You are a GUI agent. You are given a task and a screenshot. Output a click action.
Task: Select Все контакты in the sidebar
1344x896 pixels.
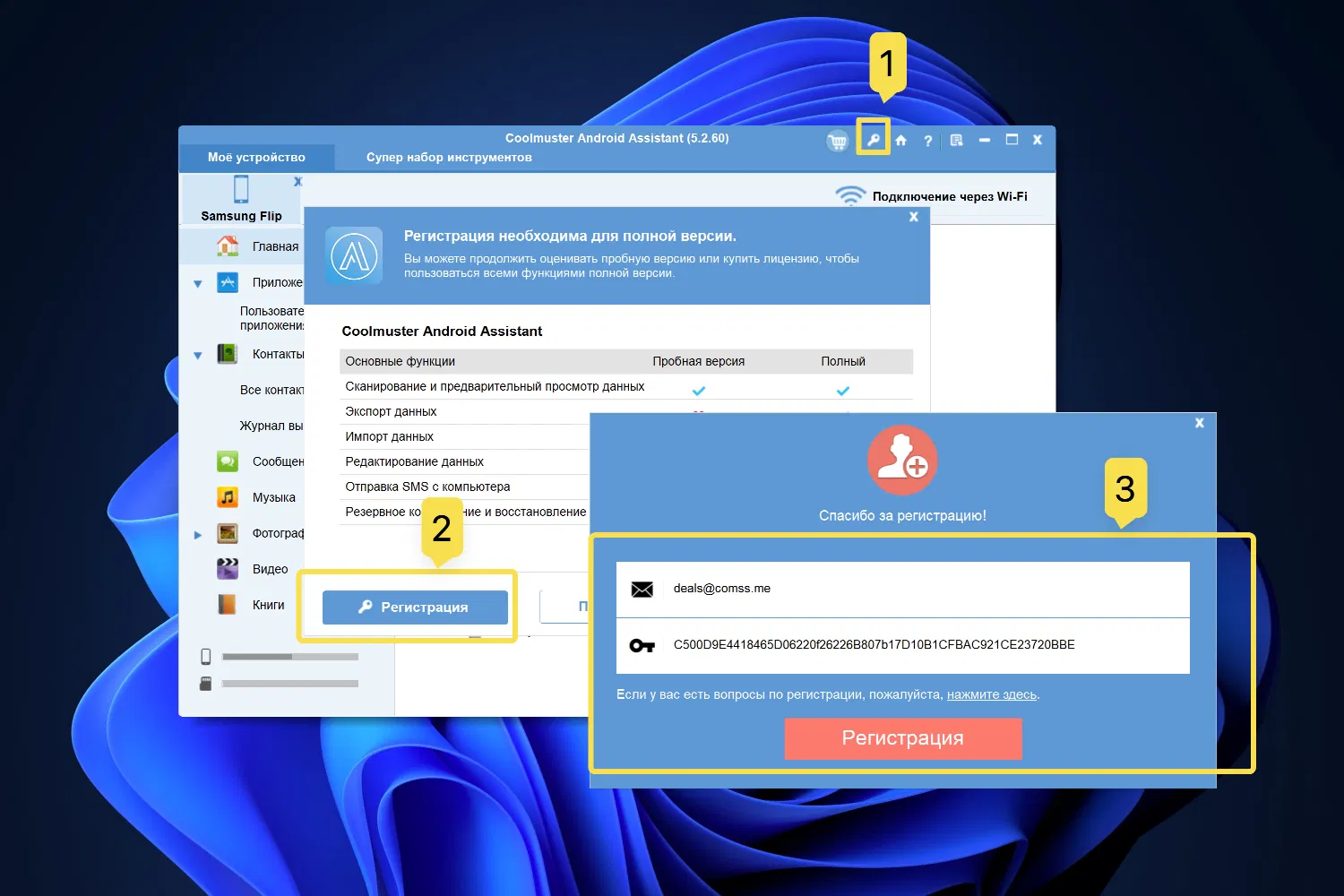pos(271,390)
